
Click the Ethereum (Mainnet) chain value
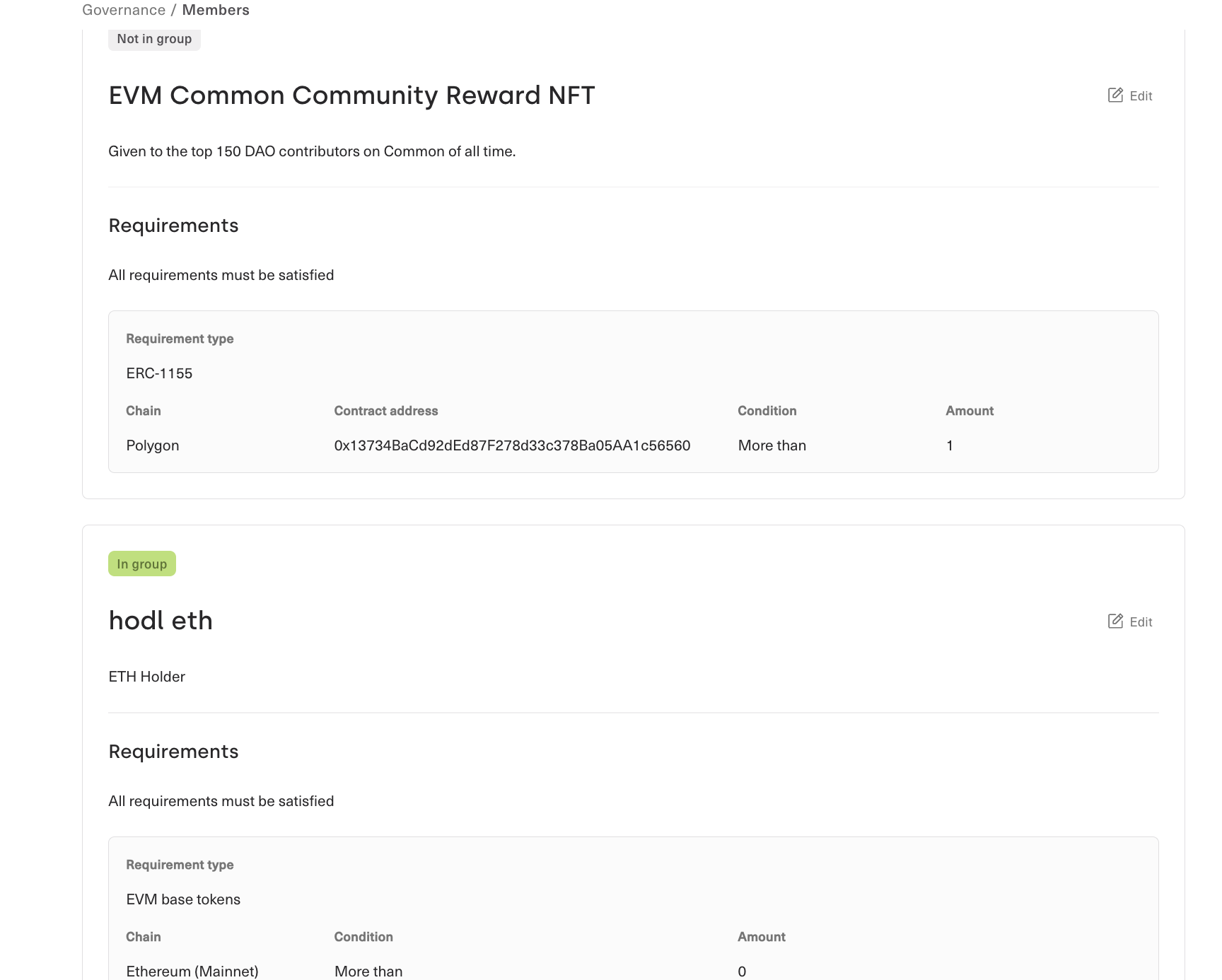click(192, 971)
